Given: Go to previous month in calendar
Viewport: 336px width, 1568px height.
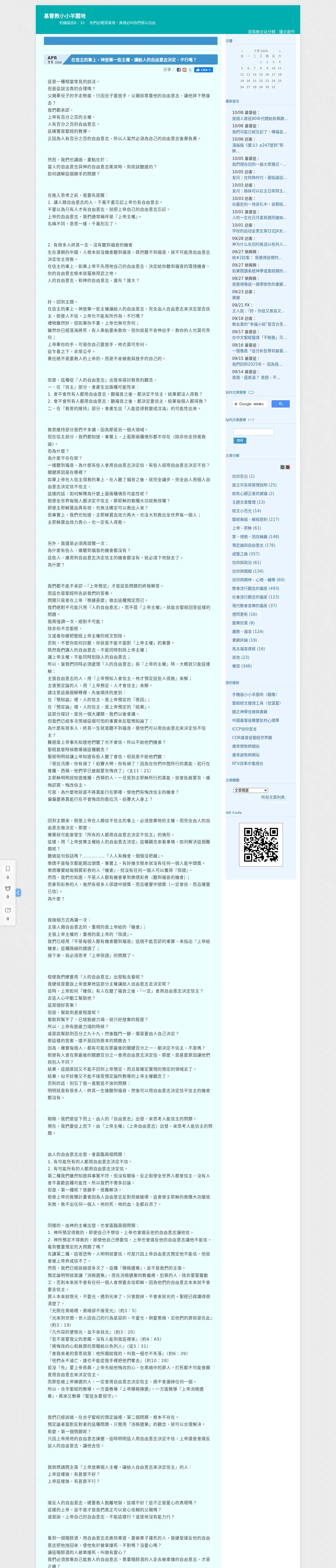Looking at the screenshot, I should (242, 51).
